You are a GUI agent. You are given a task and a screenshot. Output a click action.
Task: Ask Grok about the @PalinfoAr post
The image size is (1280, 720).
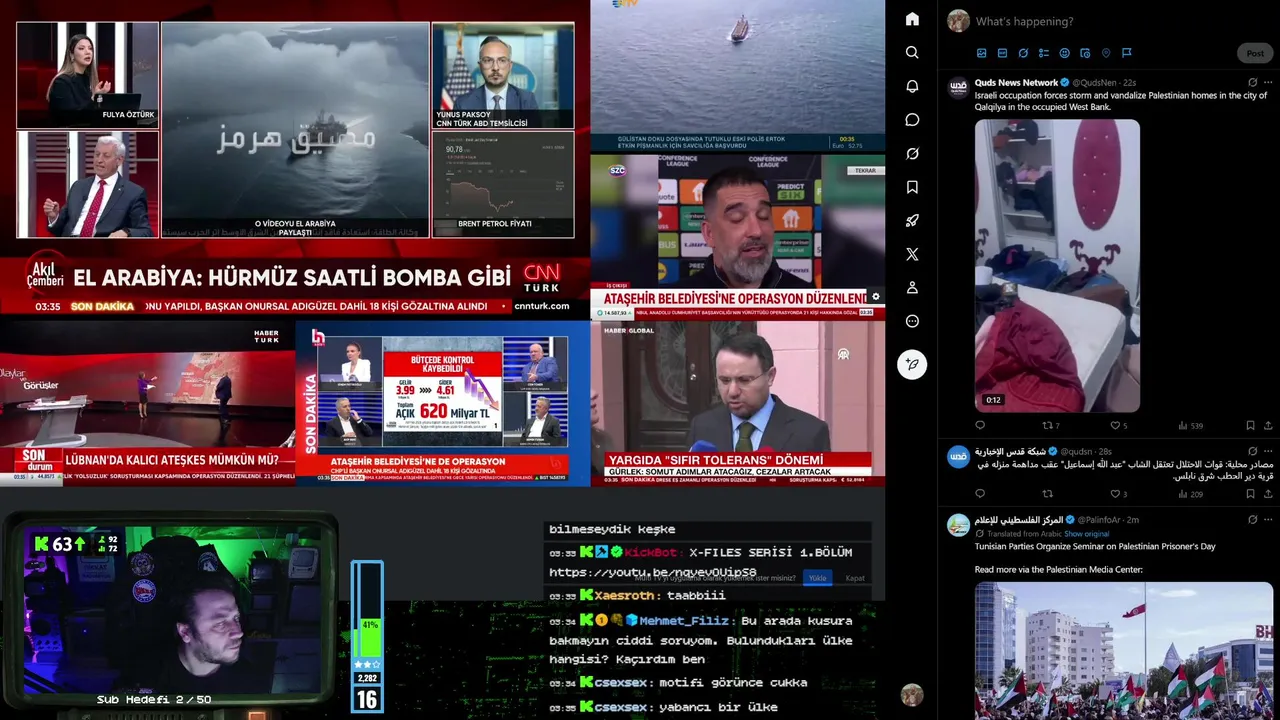click(1252, 520)
